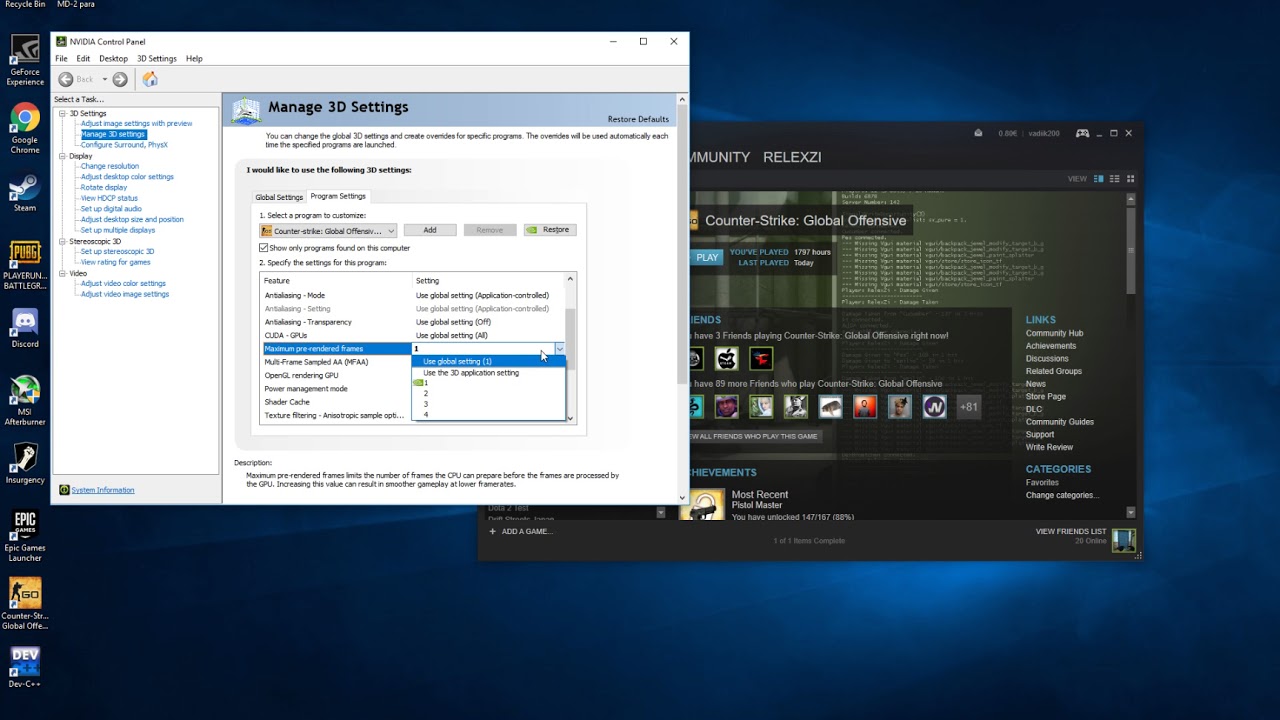Open Counter-Strike Global Offensive desktop shortcut
This screenshot has width=1280, height=720.
(25, 604)
